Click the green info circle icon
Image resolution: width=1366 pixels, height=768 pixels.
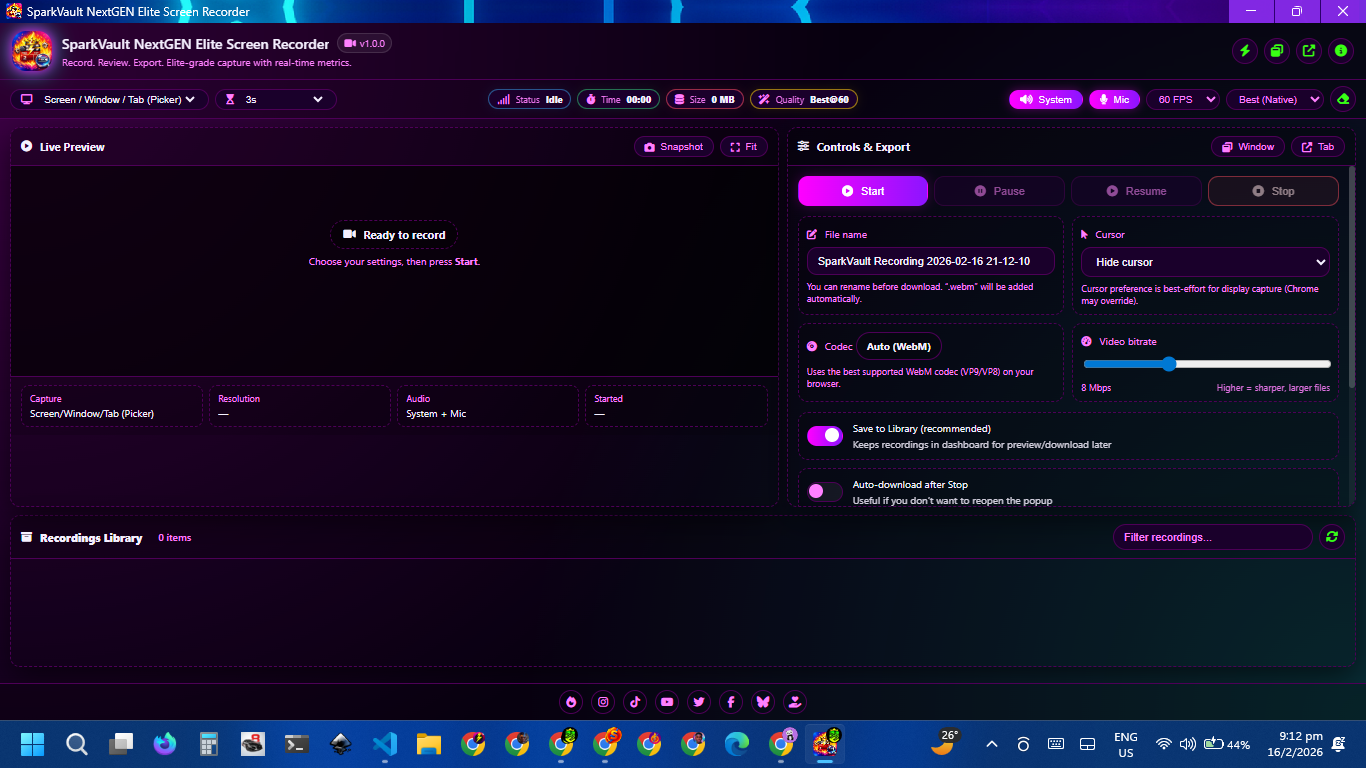coord(1340,51)
